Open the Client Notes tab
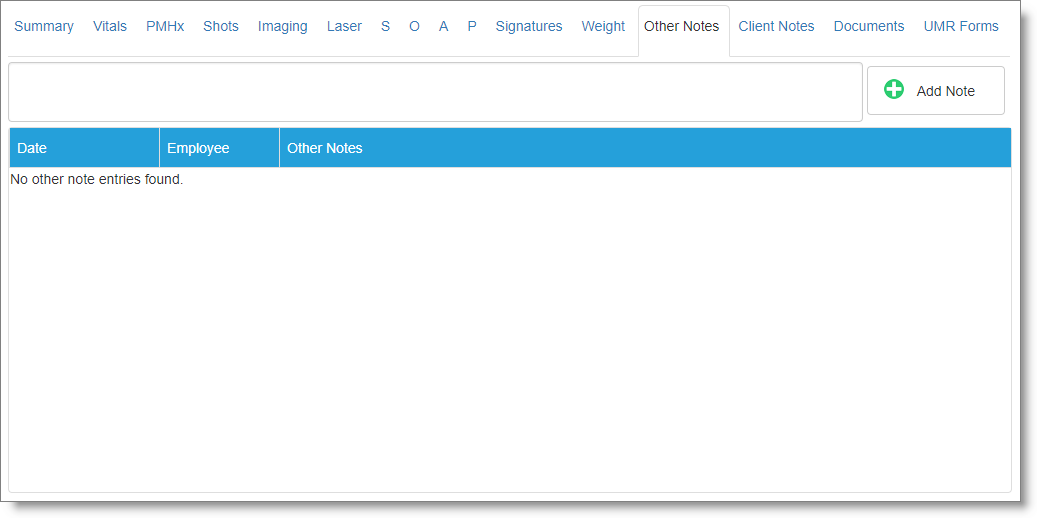1037x518 pixels. 776,26
